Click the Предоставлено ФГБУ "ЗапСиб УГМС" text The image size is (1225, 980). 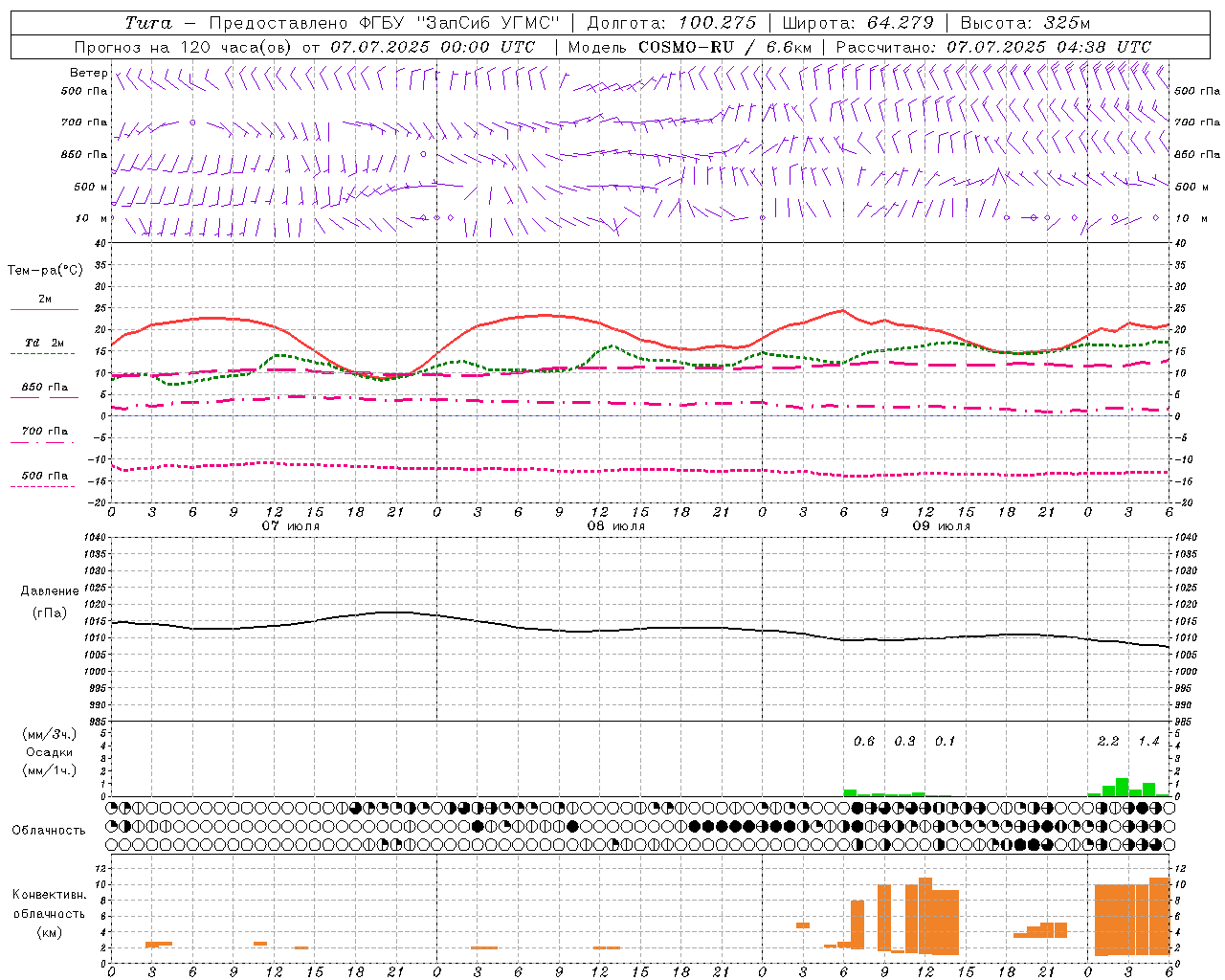[x=384, y=23]
